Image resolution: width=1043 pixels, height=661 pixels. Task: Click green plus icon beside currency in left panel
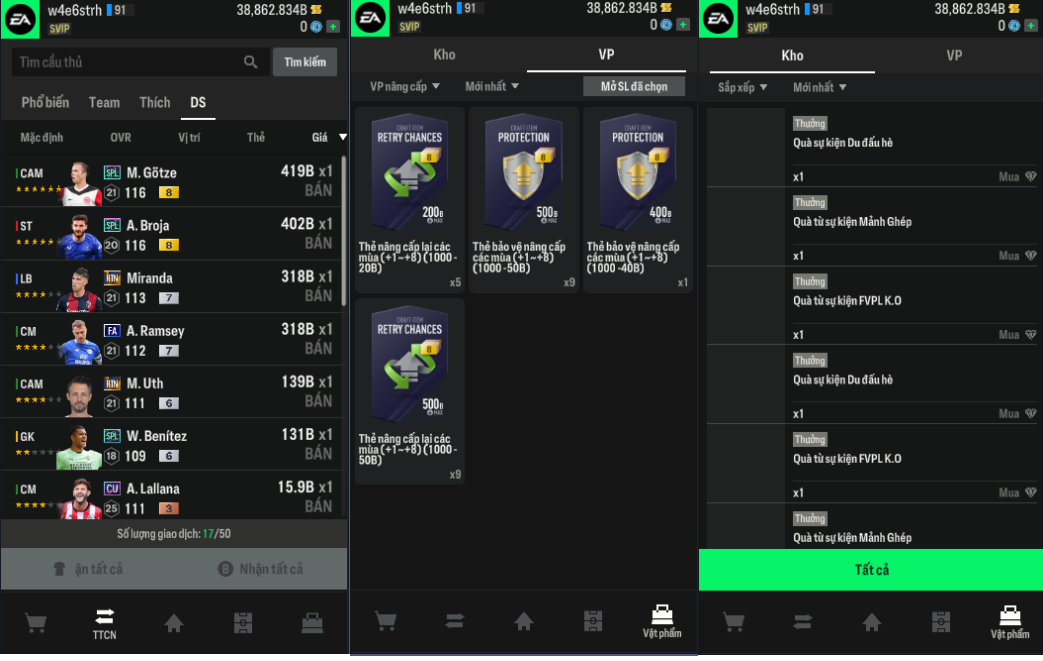click(x=333, y=27)
